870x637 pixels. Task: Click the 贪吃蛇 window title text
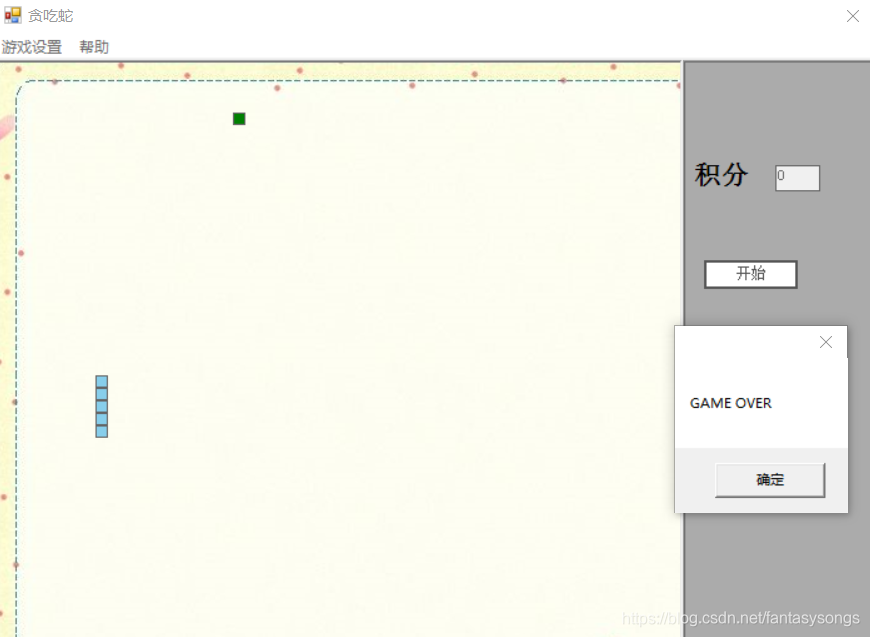(50, 16)
